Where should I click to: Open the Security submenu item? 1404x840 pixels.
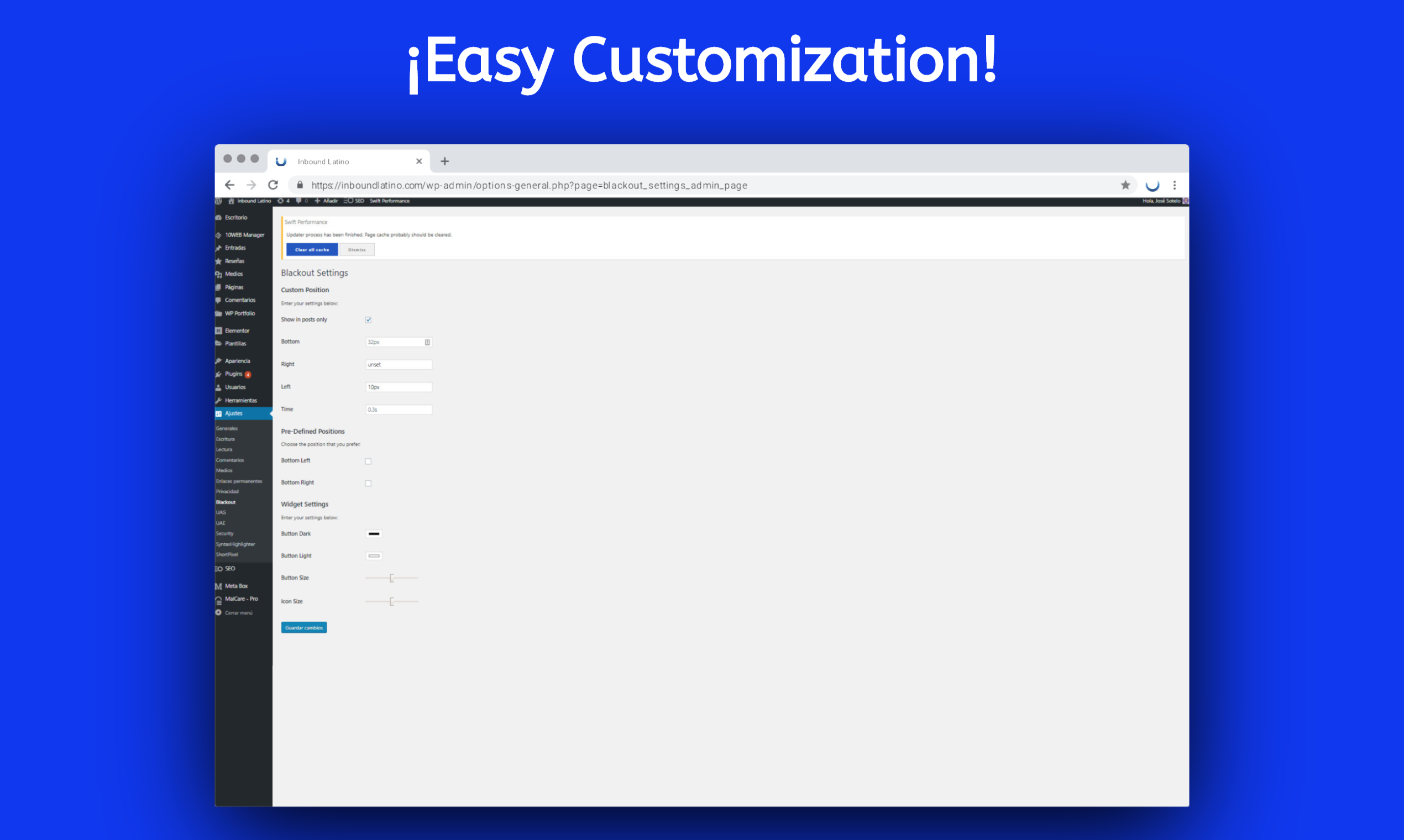coord(225,533)
